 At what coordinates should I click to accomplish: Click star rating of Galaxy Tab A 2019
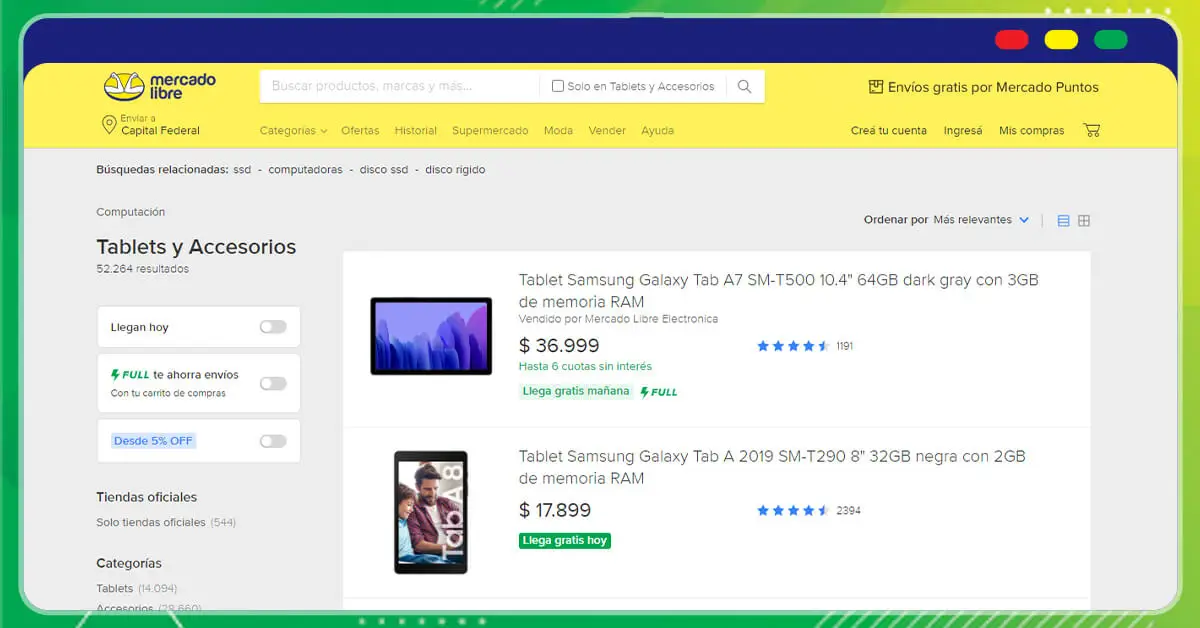[x=793, y=510]
